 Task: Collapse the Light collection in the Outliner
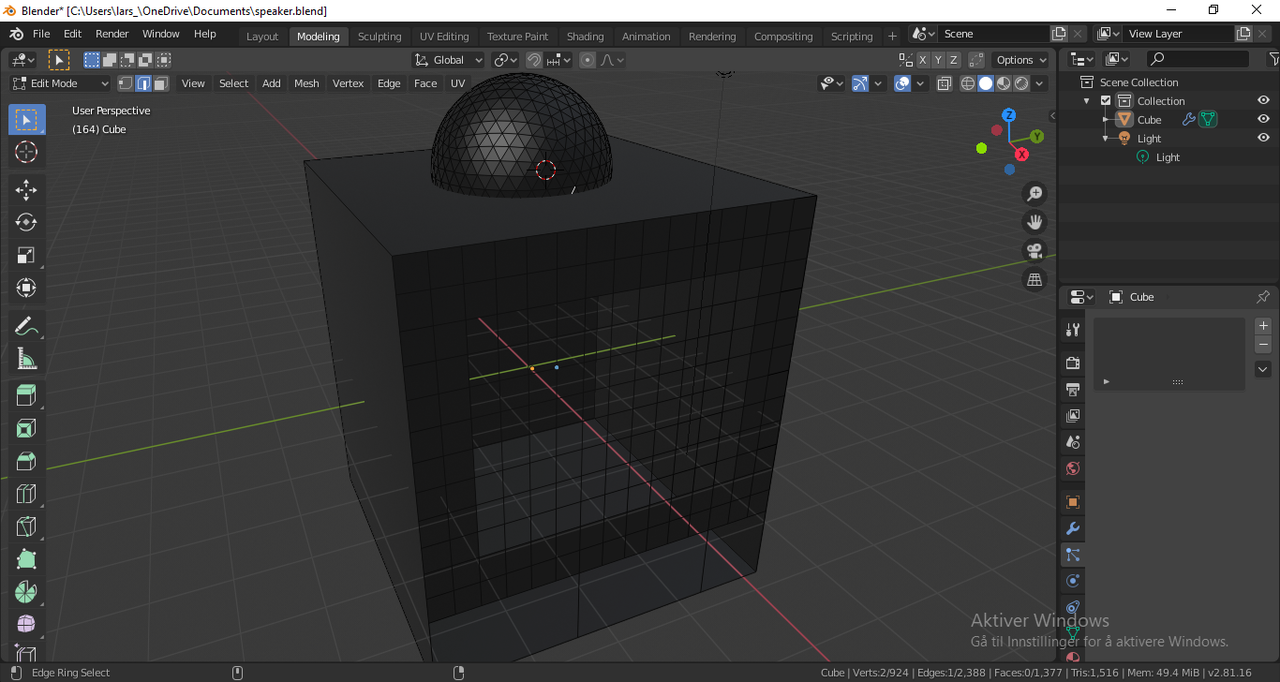(x=1107, y=138)
